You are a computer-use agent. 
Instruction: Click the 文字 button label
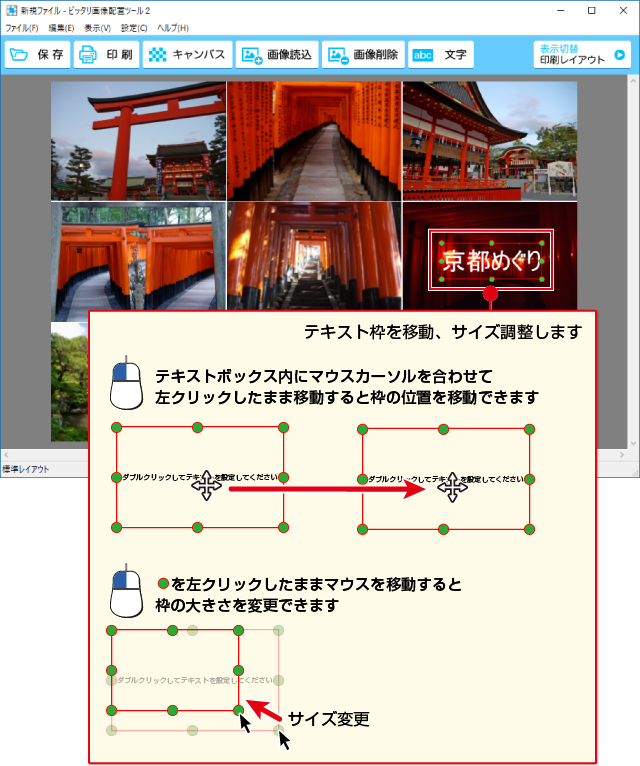(x=455, y=55)
